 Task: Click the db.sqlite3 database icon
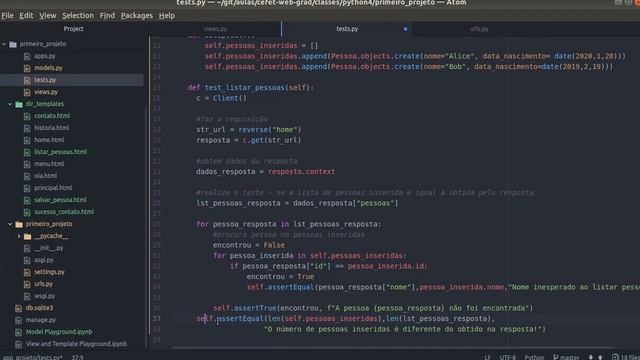pos(18,308)
